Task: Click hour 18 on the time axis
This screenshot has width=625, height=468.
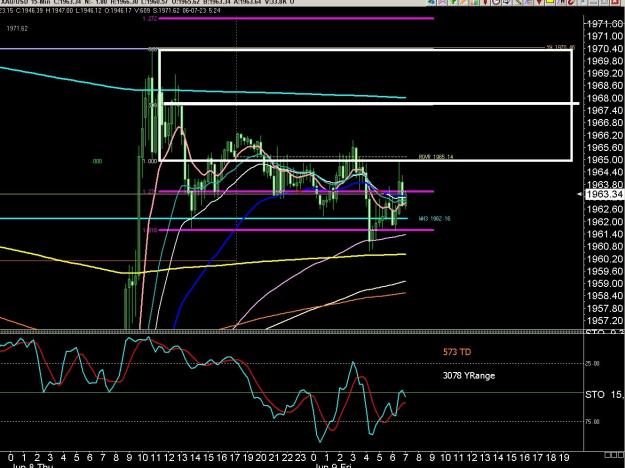Action: (x=551, y=457)
